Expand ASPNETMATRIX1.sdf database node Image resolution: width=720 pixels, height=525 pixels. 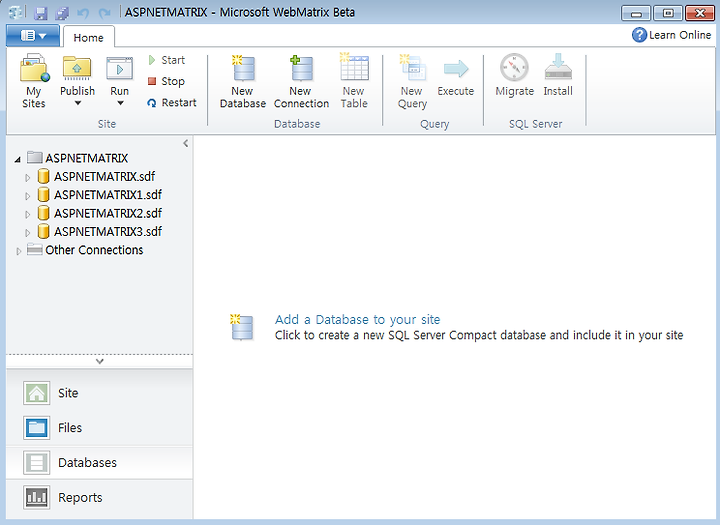coord(27,196)
